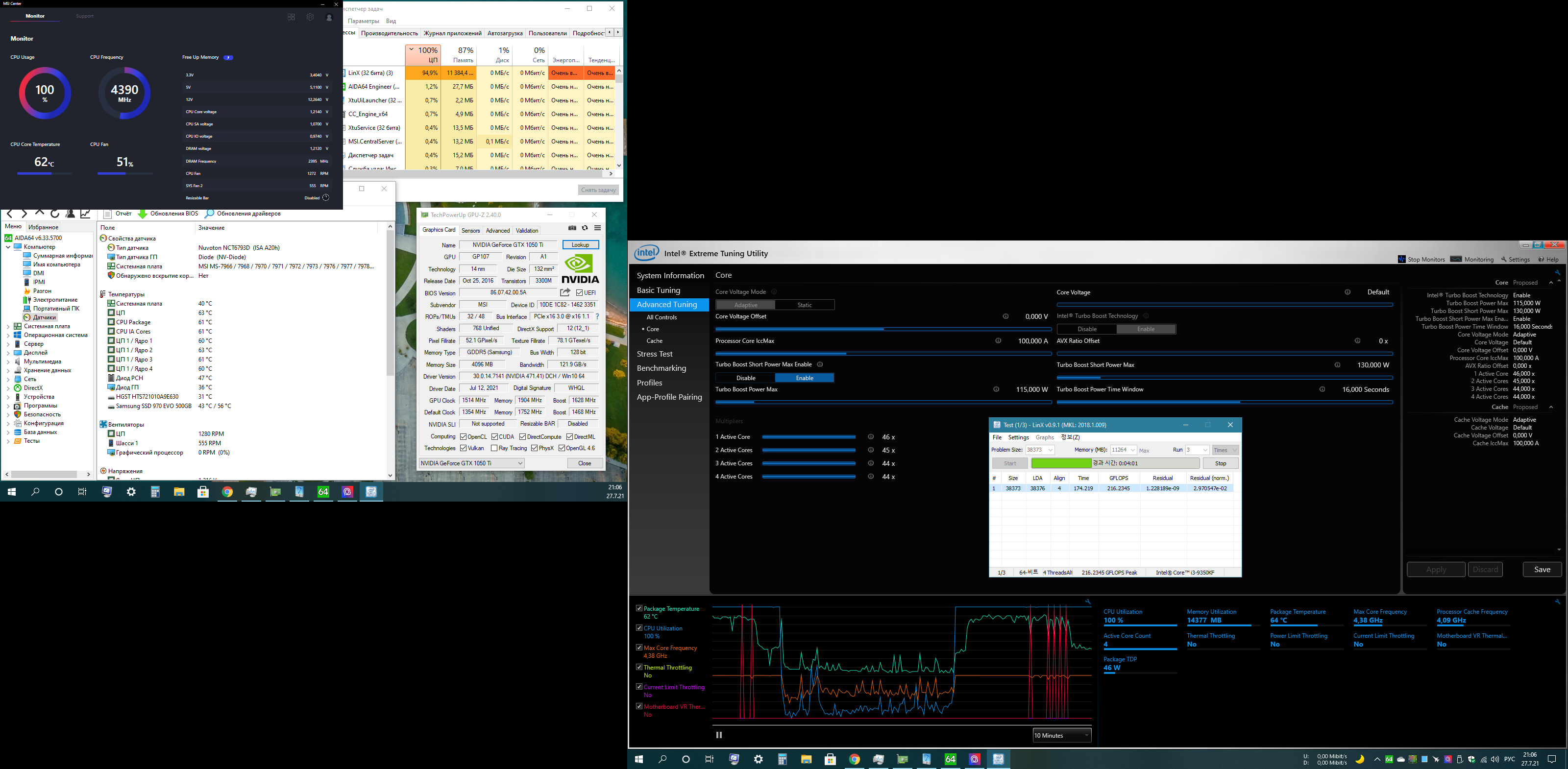
Task: Open the 10 Minutes time range dropdown
Action: tap(1061, 736)
